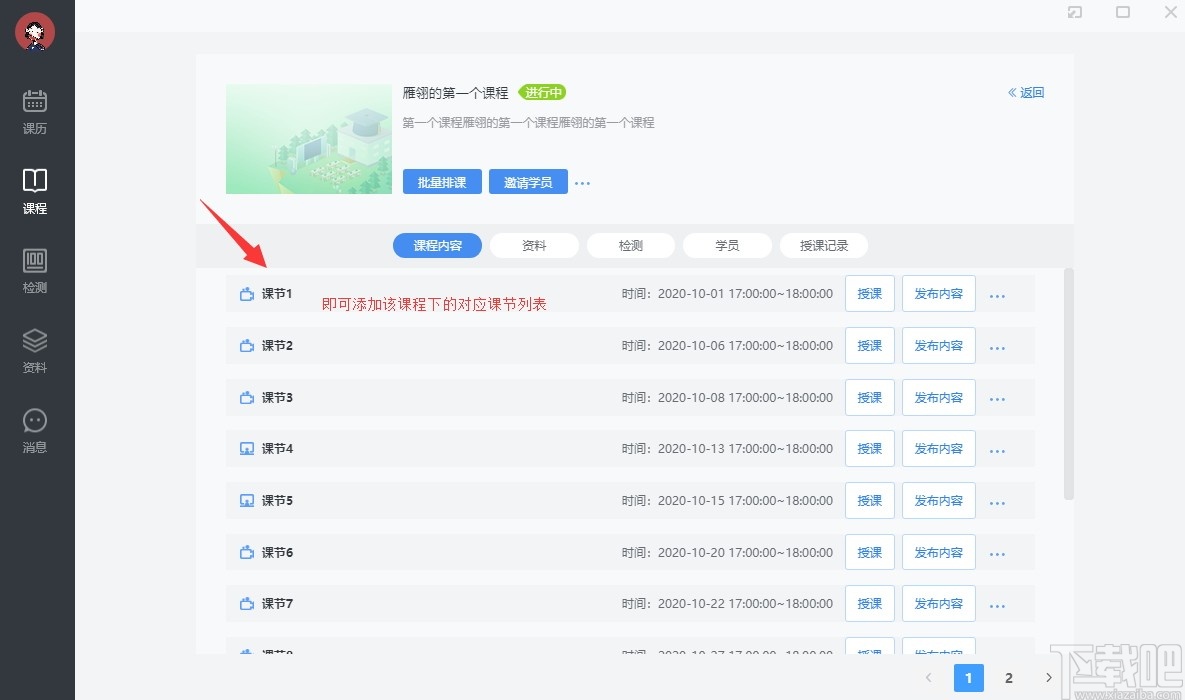Click 发布内容 for 课节3

938,397
